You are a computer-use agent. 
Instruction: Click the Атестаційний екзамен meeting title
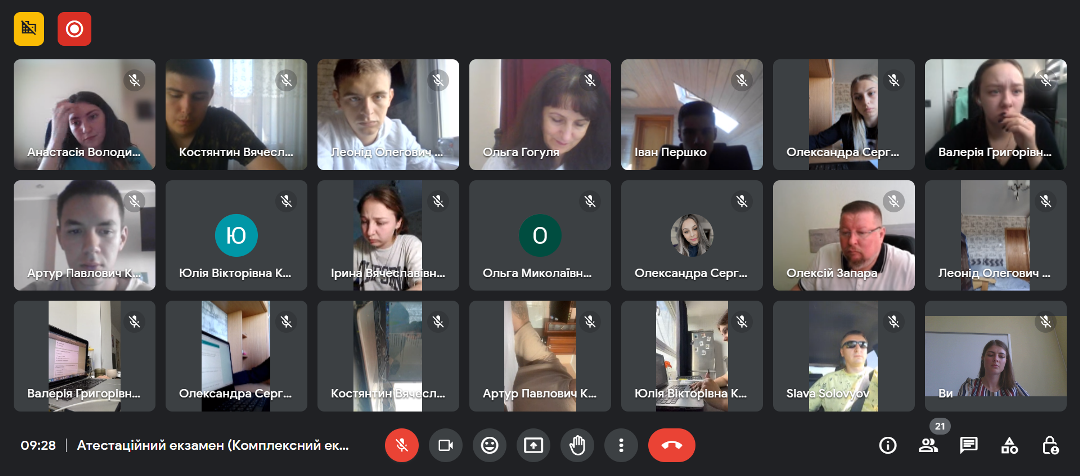tap(214, 446)
